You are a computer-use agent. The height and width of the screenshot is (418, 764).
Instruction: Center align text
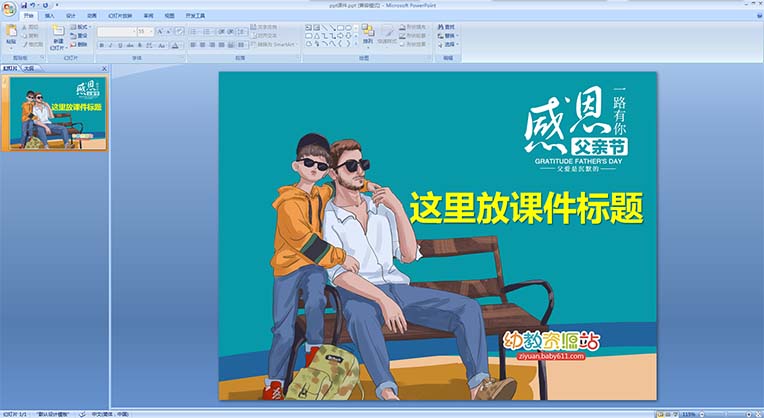[202, 44]
